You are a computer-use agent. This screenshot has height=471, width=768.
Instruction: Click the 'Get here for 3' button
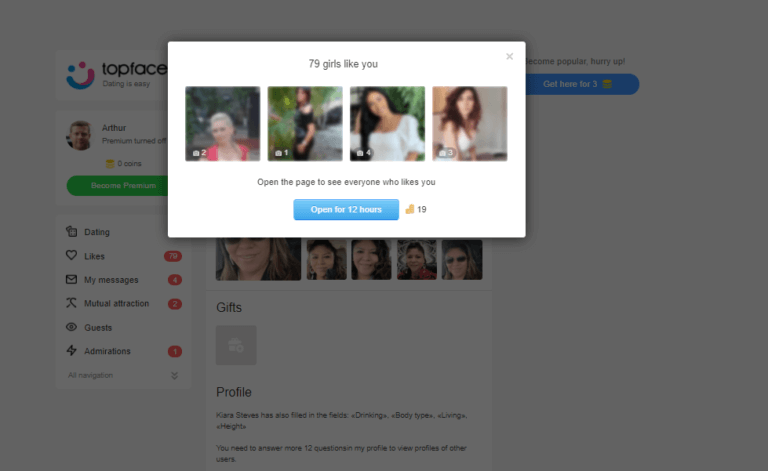point(577,84)
